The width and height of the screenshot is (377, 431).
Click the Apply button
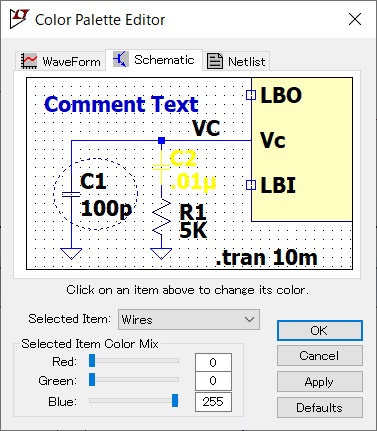pyautogui.click(x=319, y=382)
